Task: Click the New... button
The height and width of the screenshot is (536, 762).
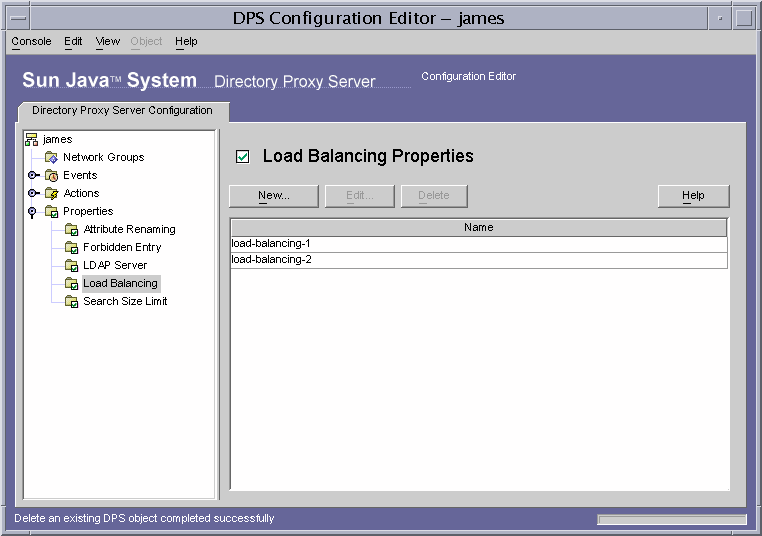Action: coord(274,196)
